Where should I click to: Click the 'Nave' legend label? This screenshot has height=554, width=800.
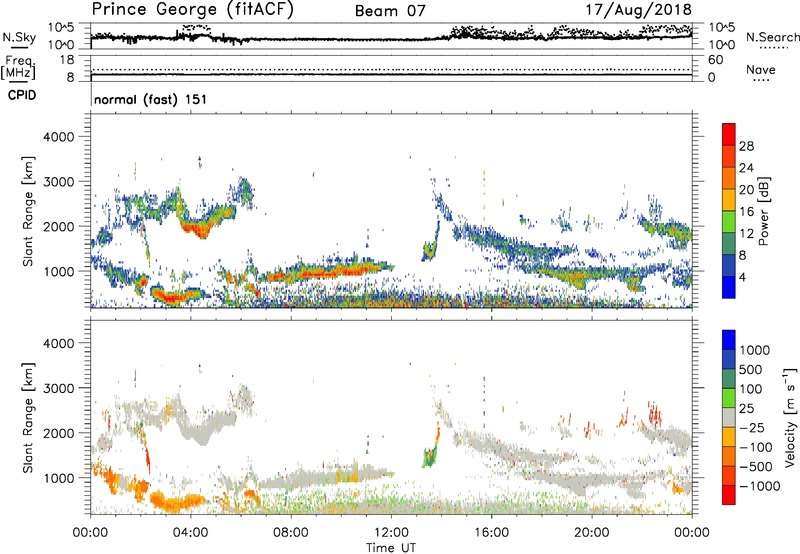[761, 70]
